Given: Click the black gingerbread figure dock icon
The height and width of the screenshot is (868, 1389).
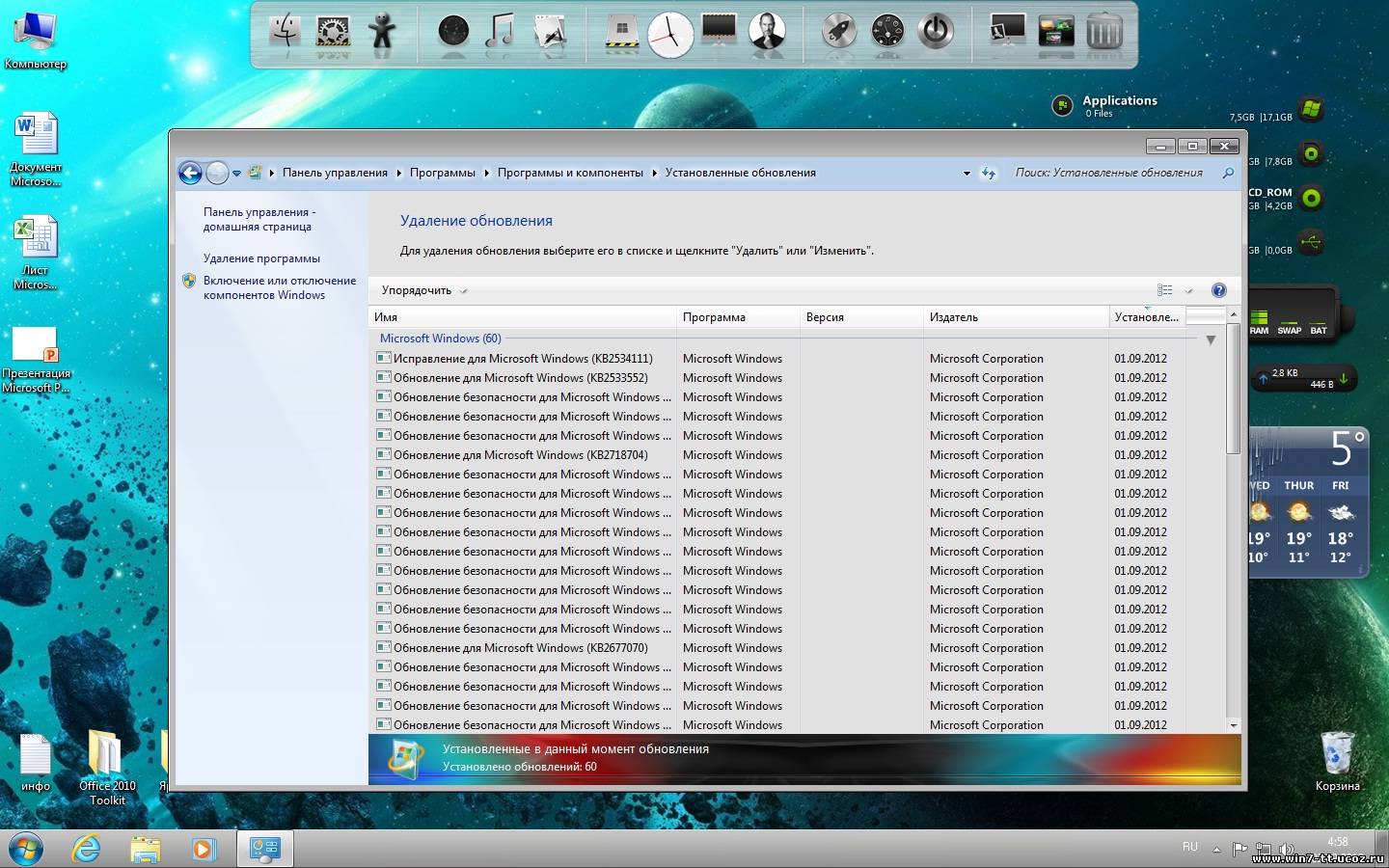Looking at the screenshot, I should [382, 31].
